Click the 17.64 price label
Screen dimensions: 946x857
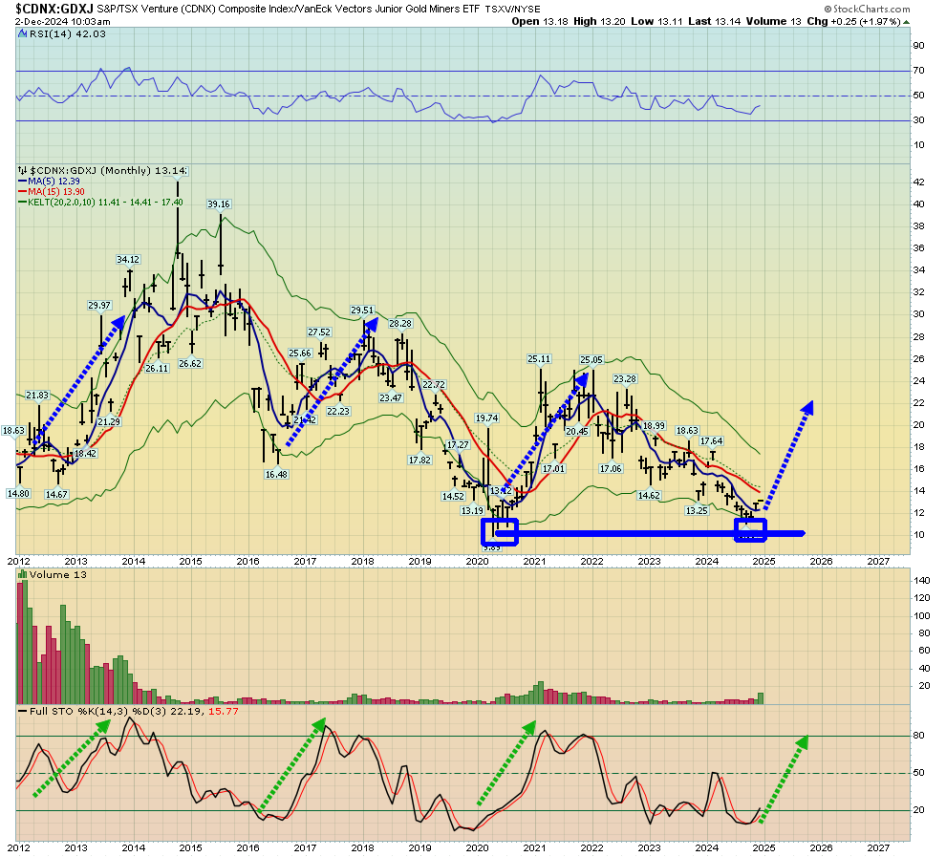click(712, 441)
